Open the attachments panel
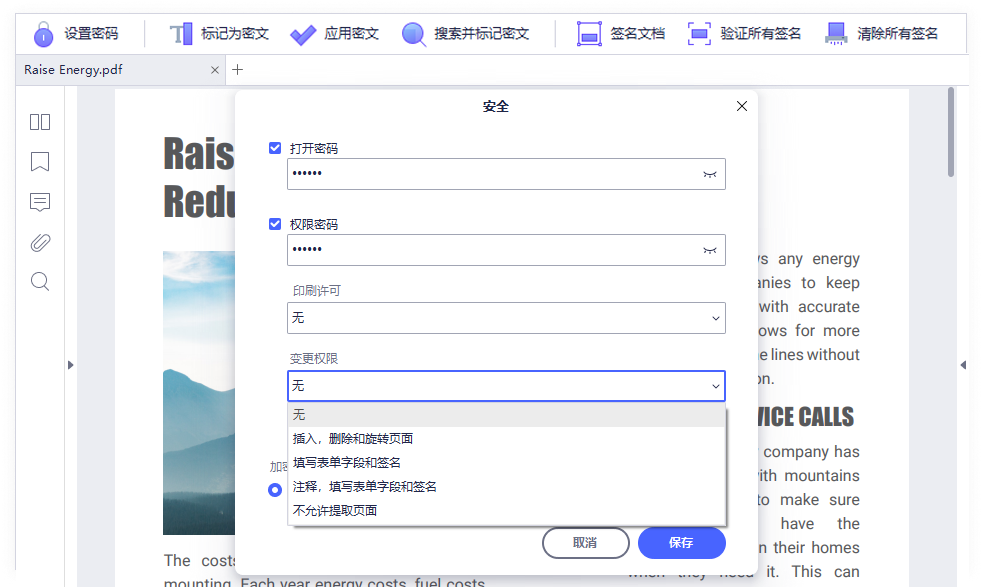This screenshot has height=587, width=982. [39, 242]
